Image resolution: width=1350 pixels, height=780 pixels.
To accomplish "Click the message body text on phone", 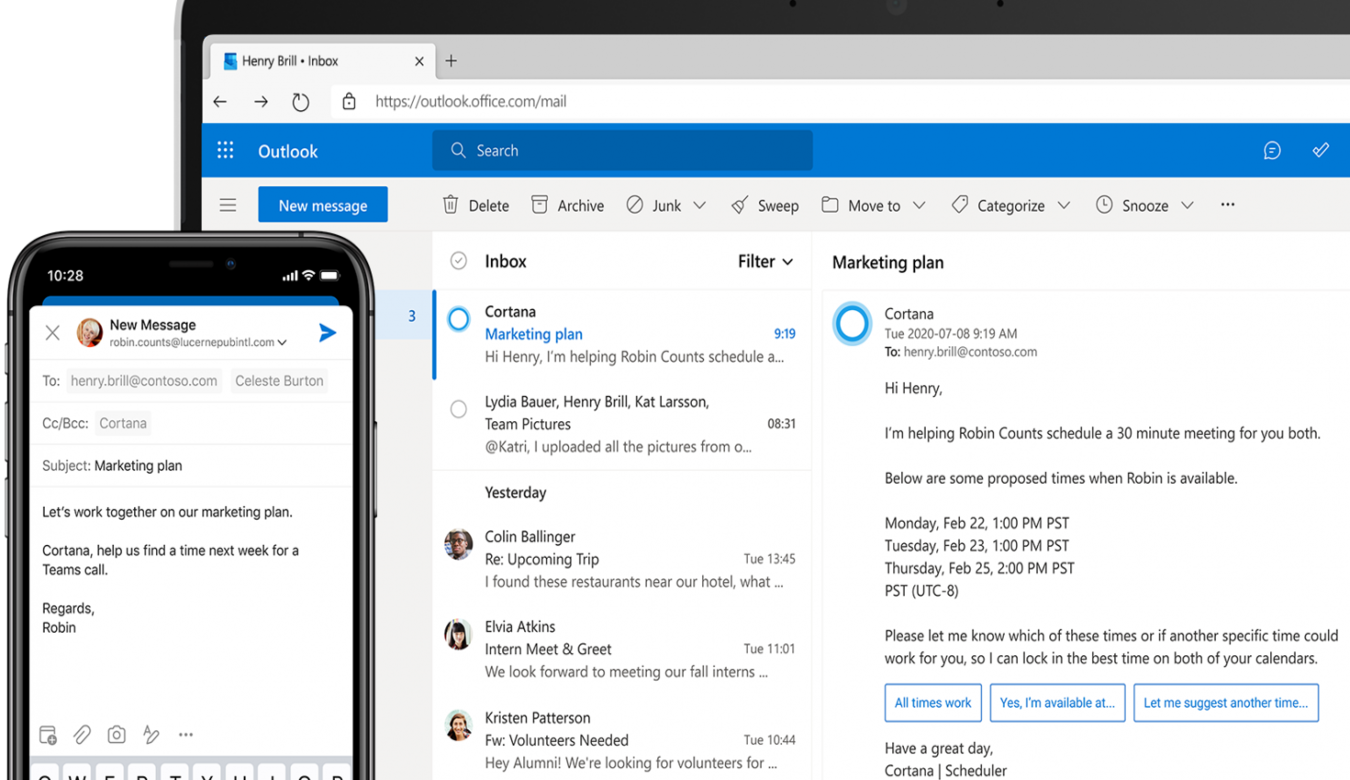I will click(171, 569).
